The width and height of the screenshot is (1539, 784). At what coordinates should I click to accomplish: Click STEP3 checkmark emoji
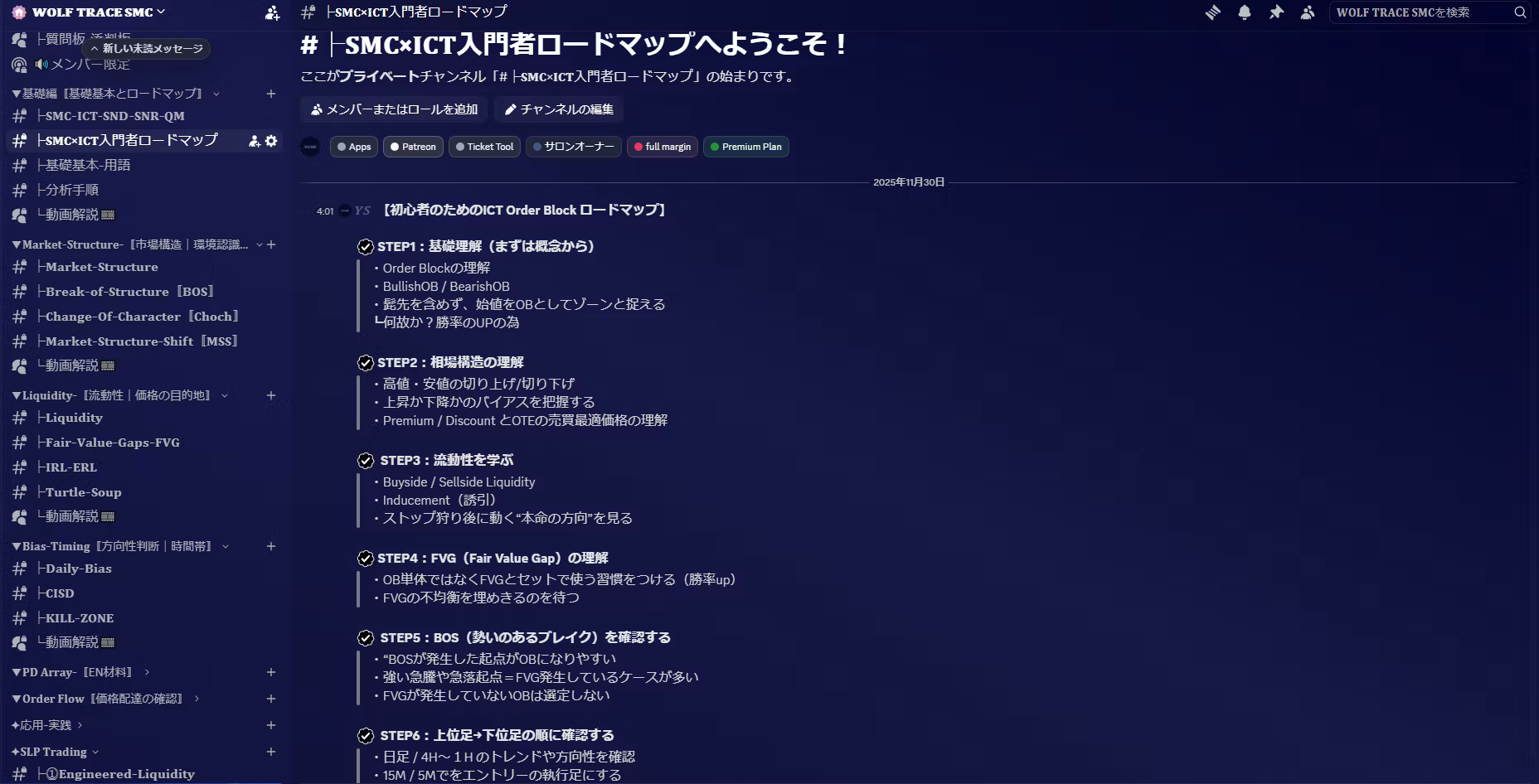pyautogui.click(x=366, y=461)
